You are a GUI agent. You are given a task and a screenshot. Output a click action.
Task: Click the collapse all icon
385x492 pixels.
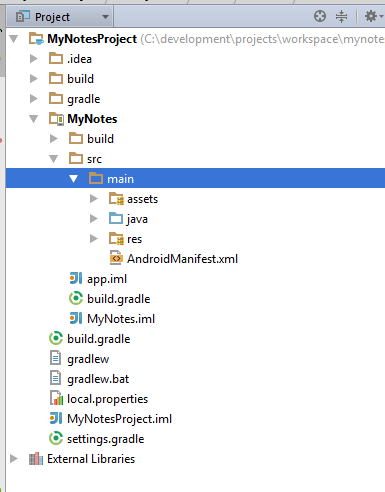coord(341,16)
